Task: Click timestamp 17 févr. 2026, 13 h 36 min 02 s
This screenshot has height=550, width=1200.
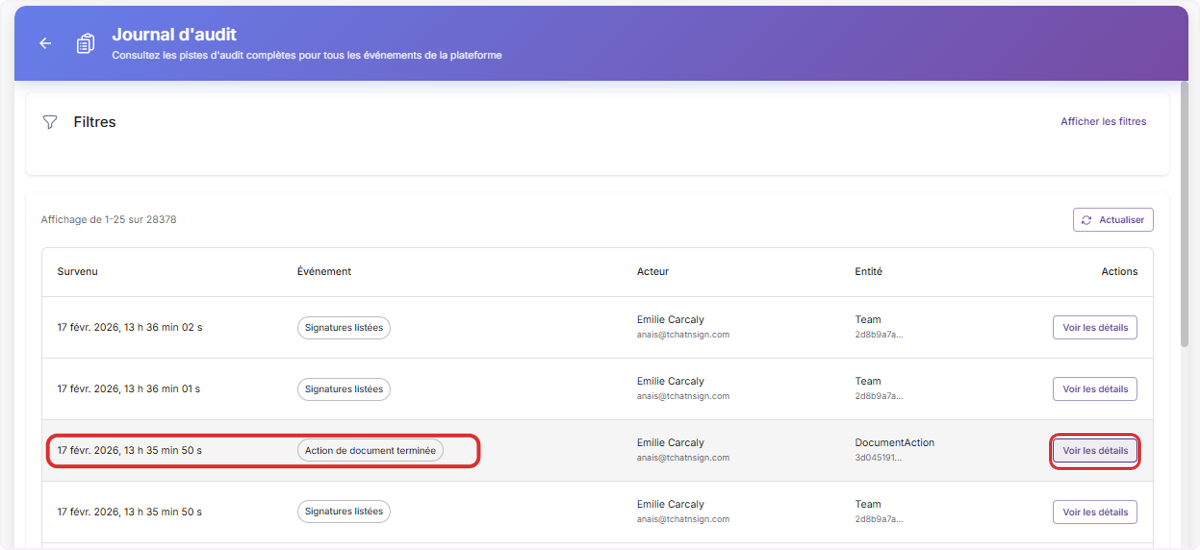Action: coord(130,327)
